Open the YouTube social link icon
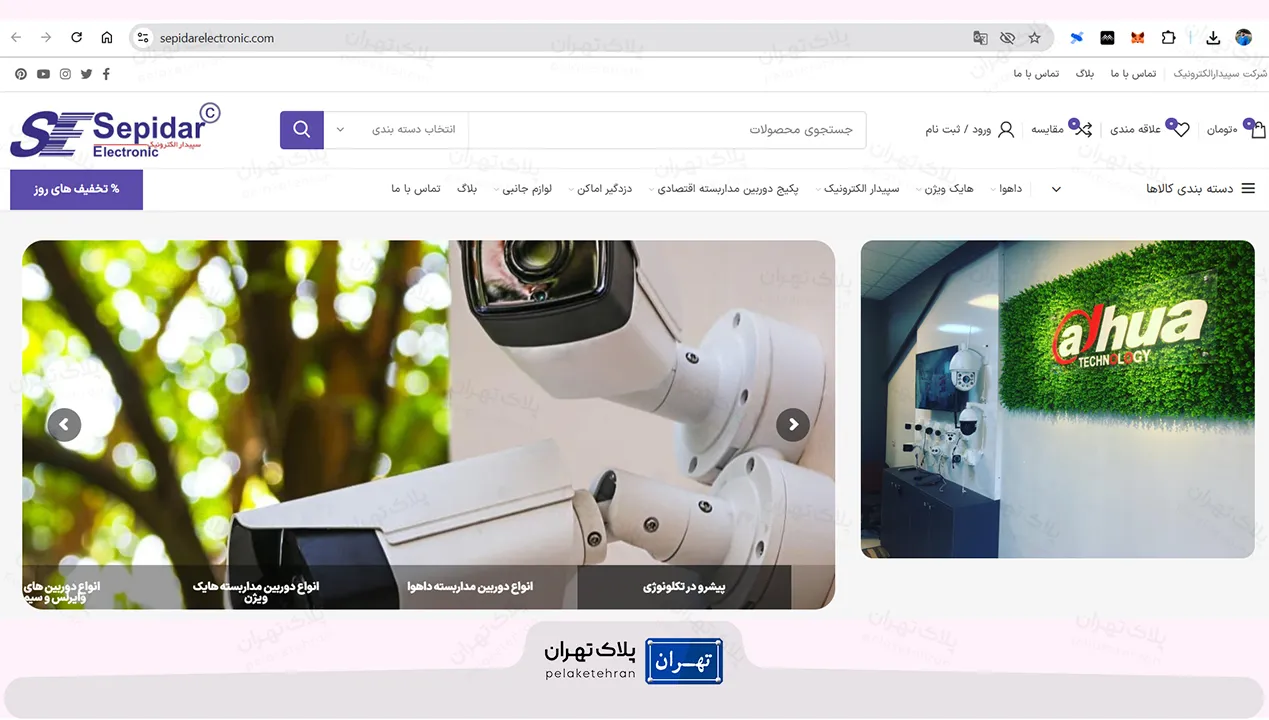 coord(43,74)
